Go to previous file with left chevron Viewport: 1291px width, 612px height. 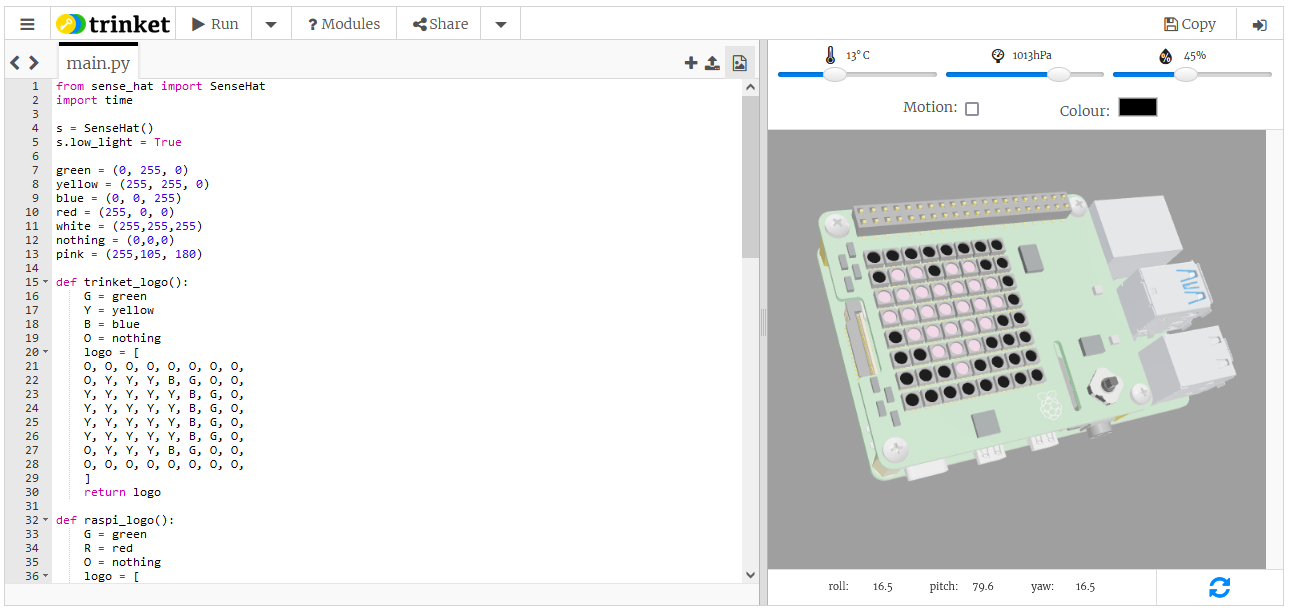click(15, 63)
